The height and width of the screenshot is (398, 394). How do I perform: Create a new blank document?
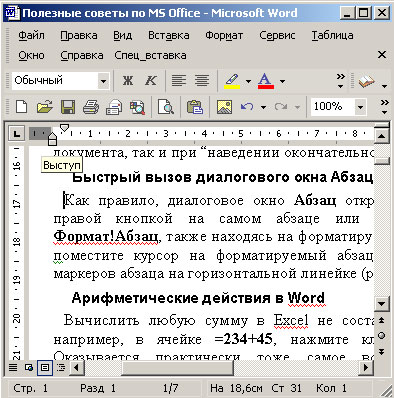click(22, 107)
